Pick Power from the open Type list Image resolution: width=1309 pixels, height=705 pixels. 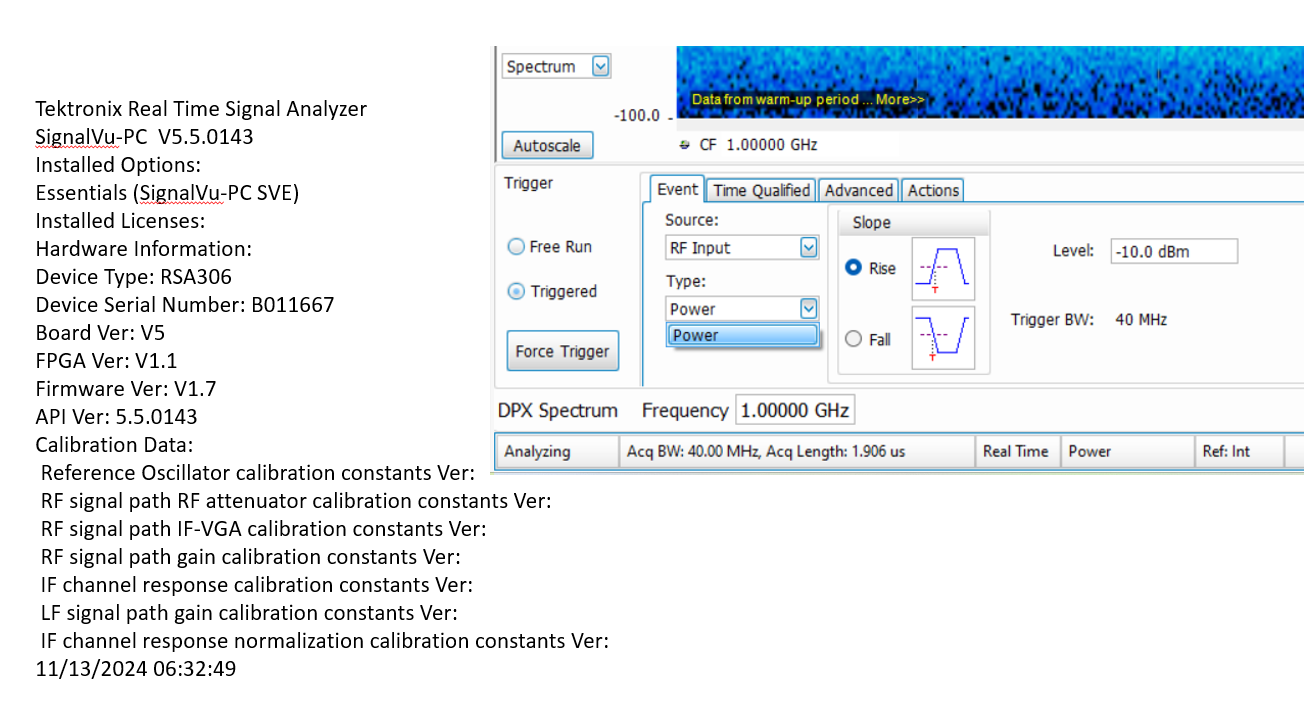pos(742,336)
